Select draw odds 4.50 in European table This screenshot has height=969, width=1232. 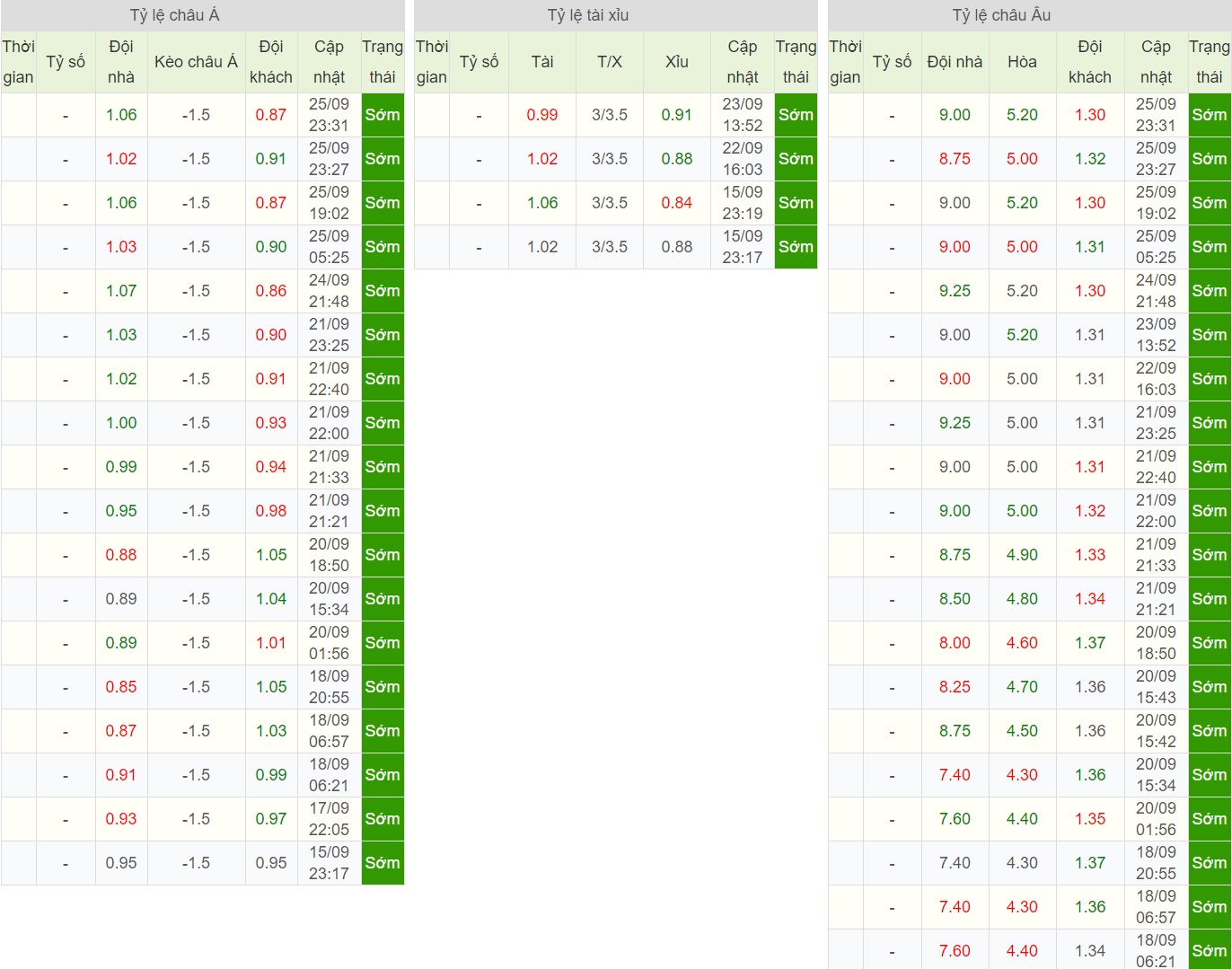[x=1022, y=731]
